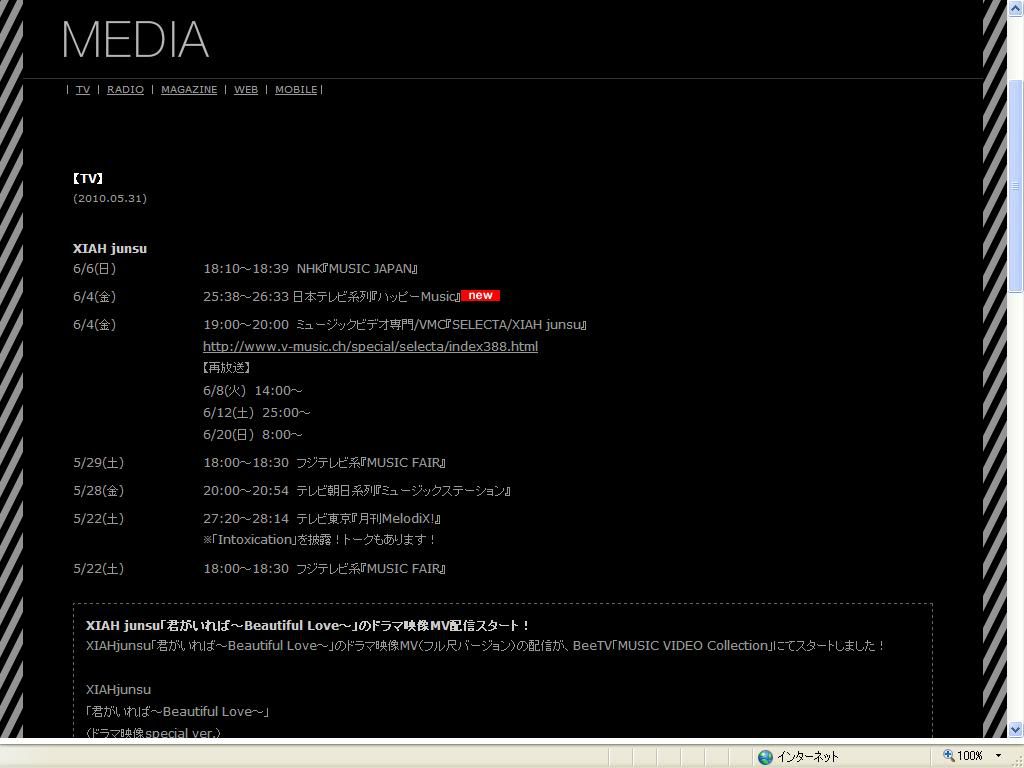Click the bold 'ドラマ映像MV配信スタート！' headline
Screen dimensions: 1024x768
tap(308, 626)
